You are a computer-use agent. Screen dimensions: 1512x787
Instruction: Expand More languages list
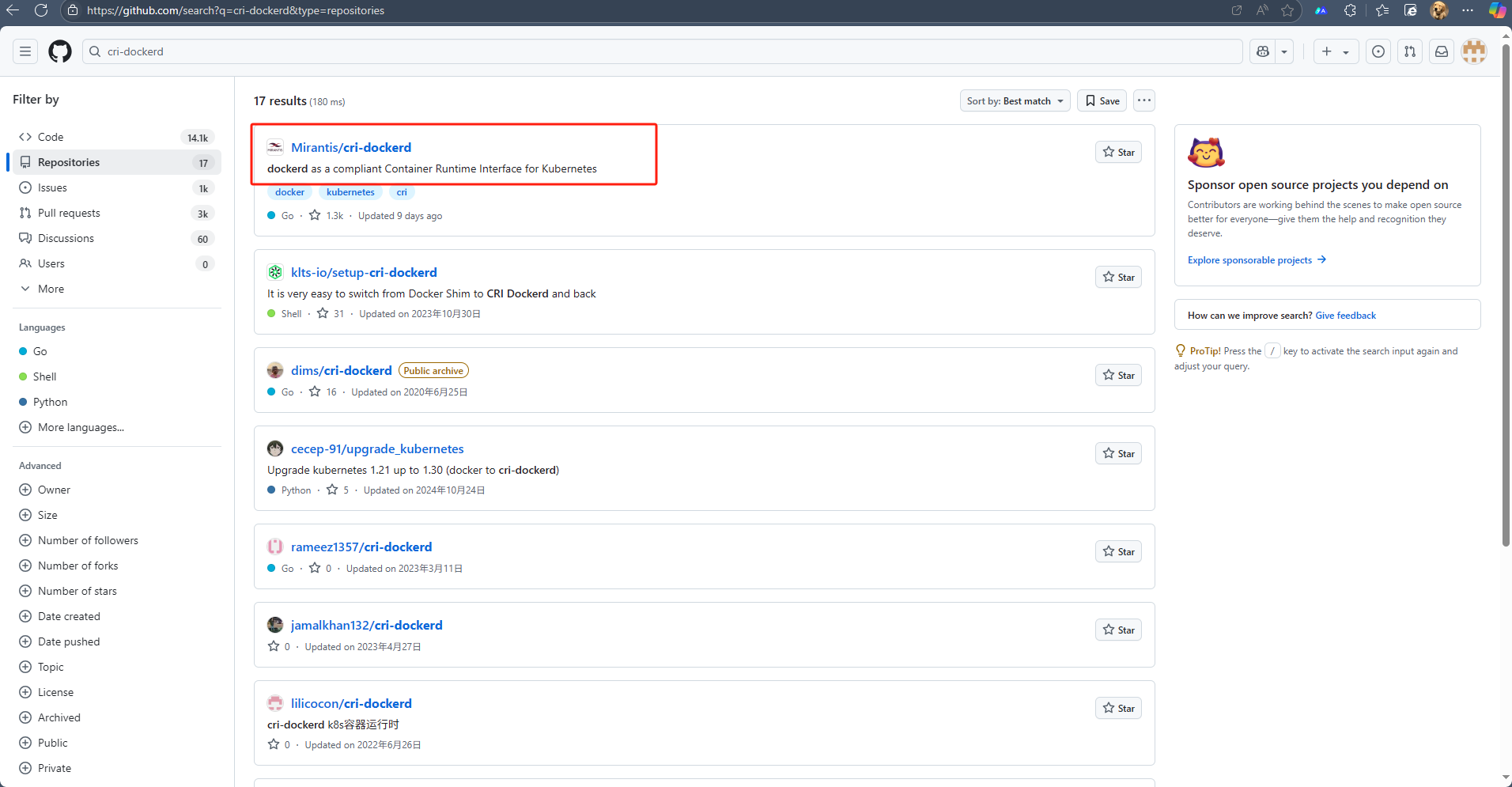(x=117, y=427)
